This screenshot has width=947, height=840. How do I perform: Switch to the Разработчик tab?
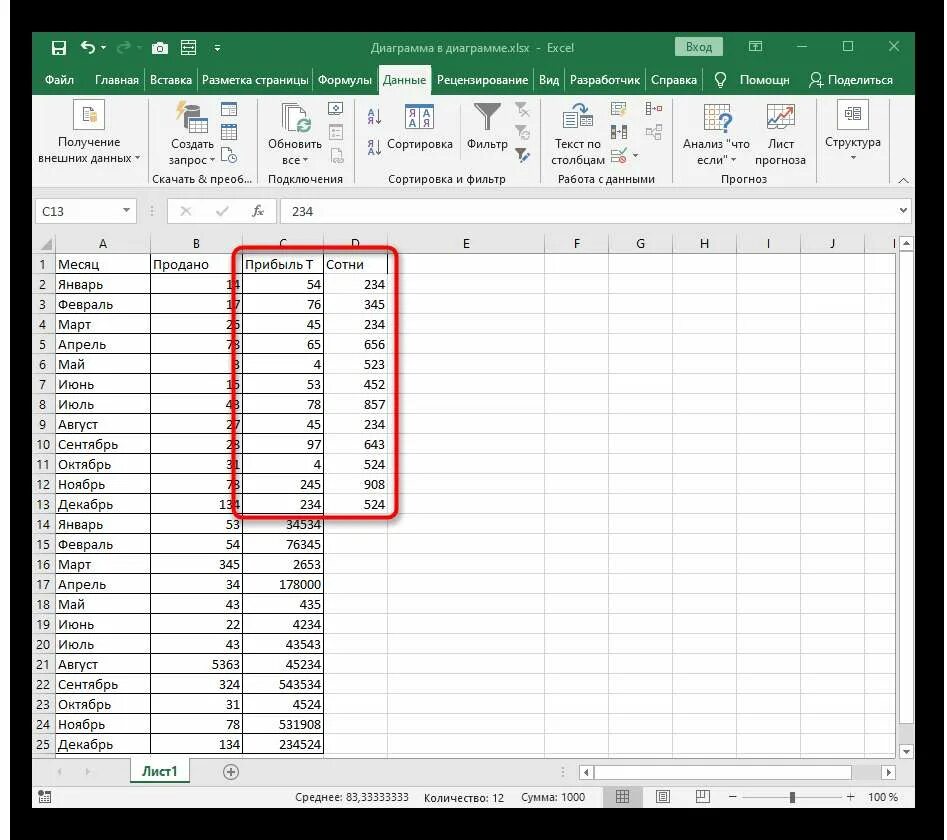(x=605, y=80)
